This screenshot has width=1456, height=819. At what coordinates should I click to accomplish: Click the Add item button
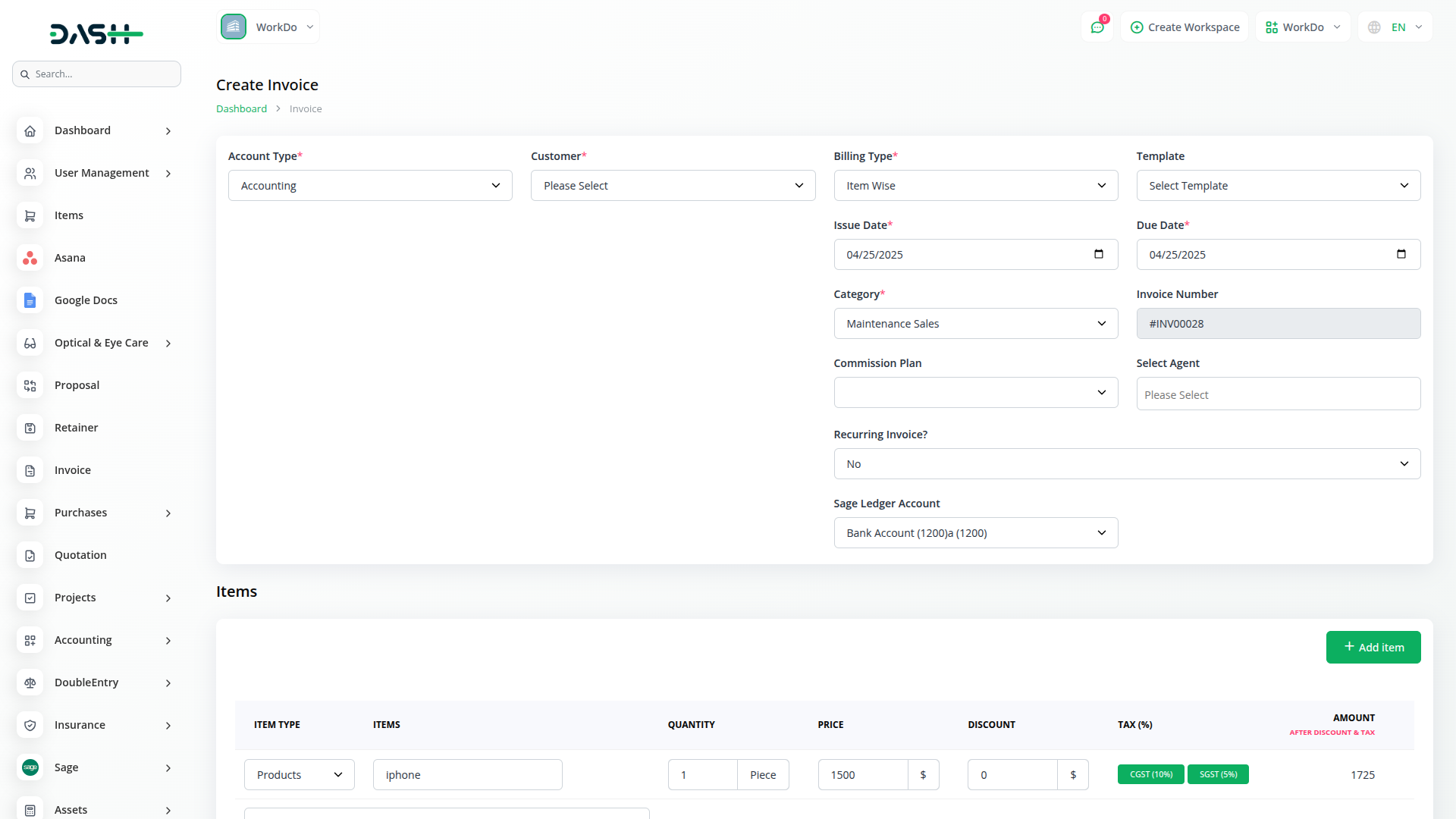[1373, 647]
